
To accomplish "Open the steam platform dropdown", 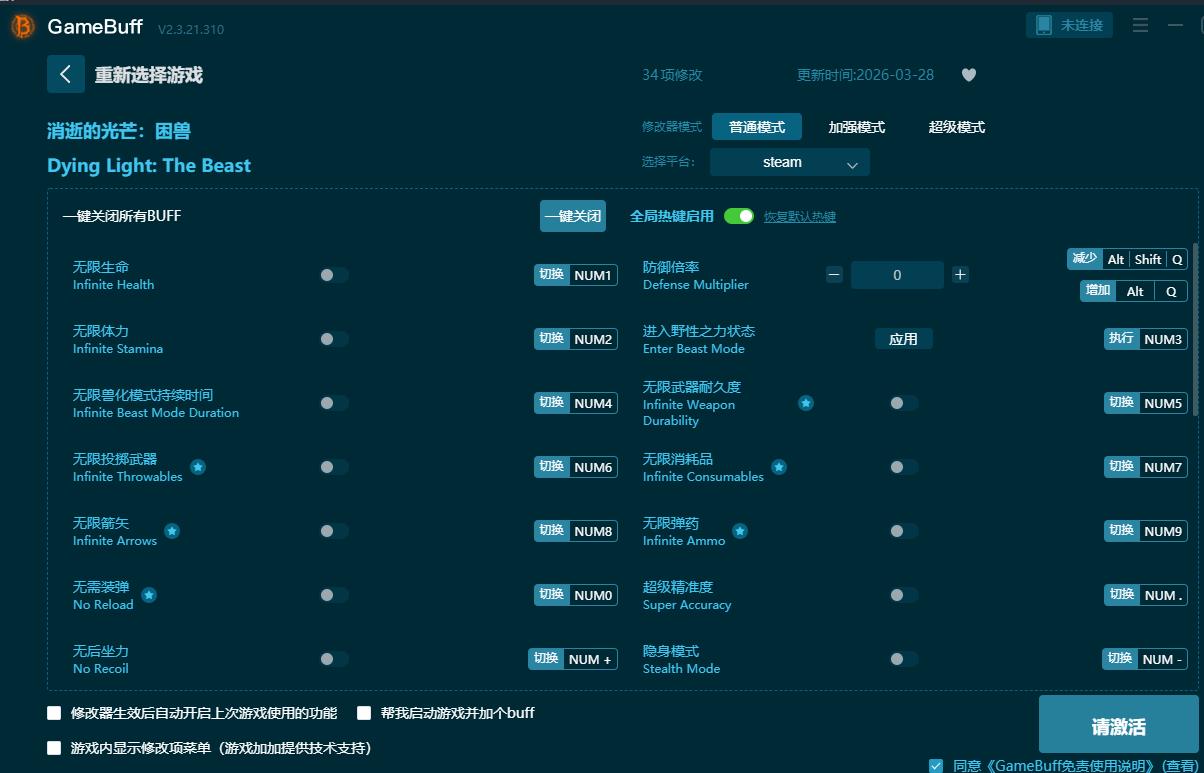I will 789,161.
